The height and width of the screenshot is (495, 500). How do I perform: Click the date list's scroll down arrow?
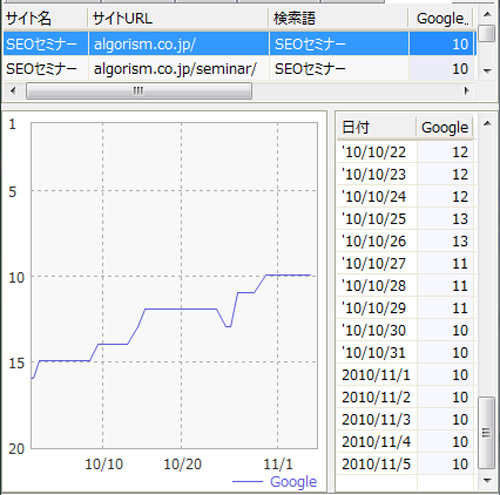pos(487,480)
